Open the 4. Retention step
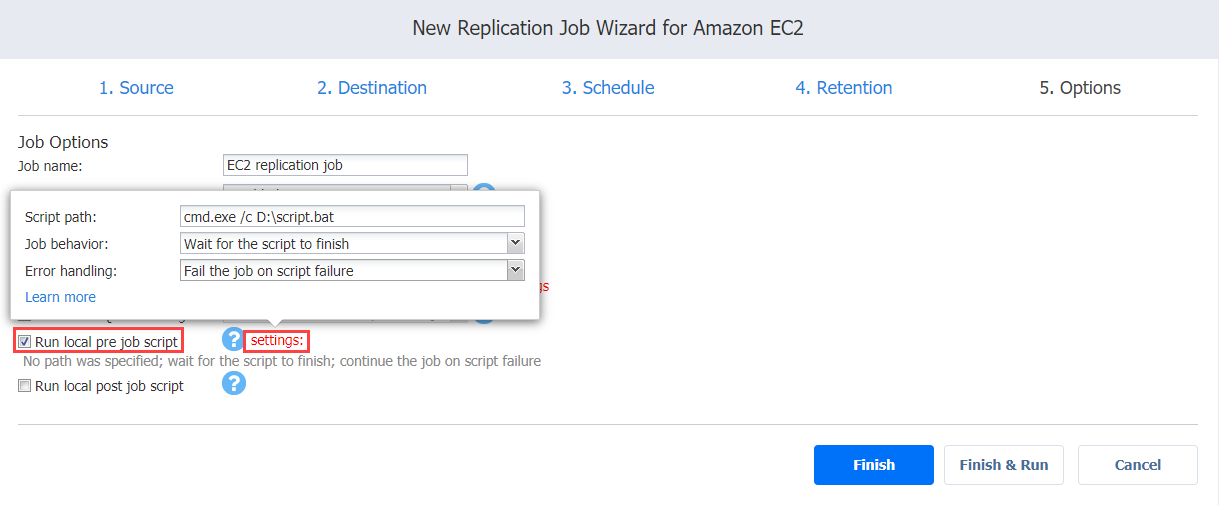This screenshot has height=505, width=1219. click(x=844, y=88)
